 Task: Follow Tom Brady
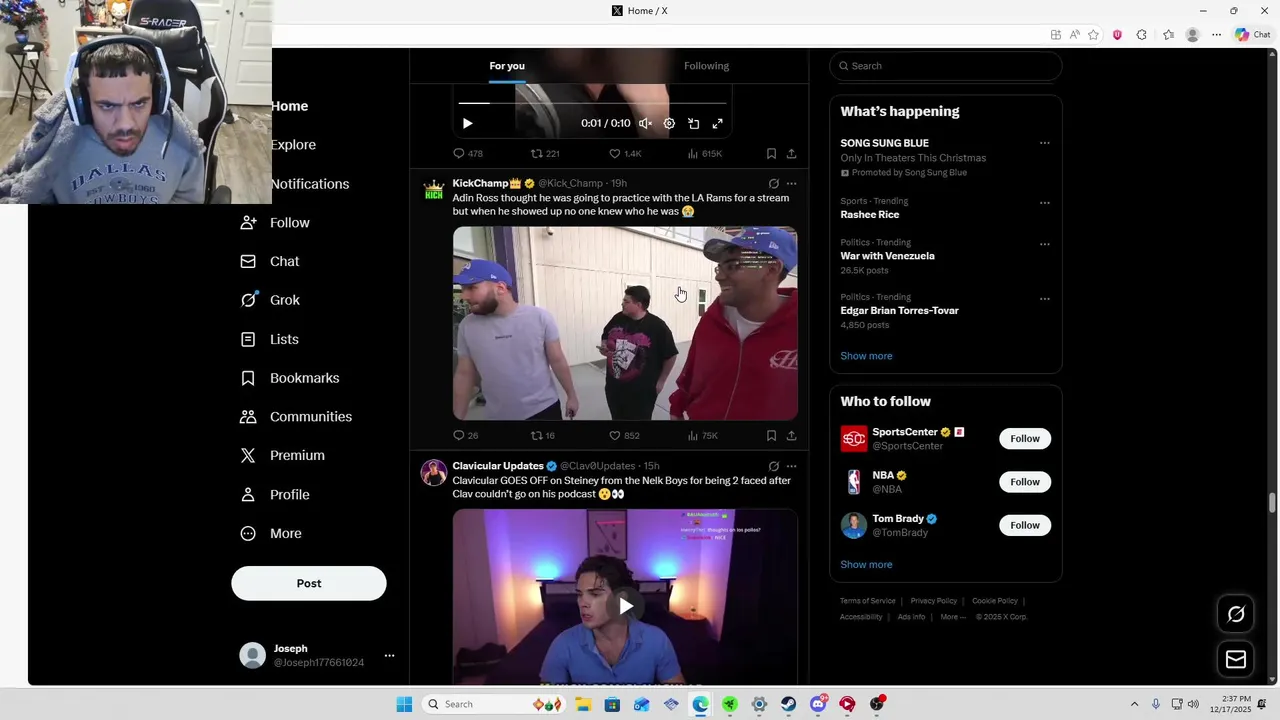(1025, 525)
